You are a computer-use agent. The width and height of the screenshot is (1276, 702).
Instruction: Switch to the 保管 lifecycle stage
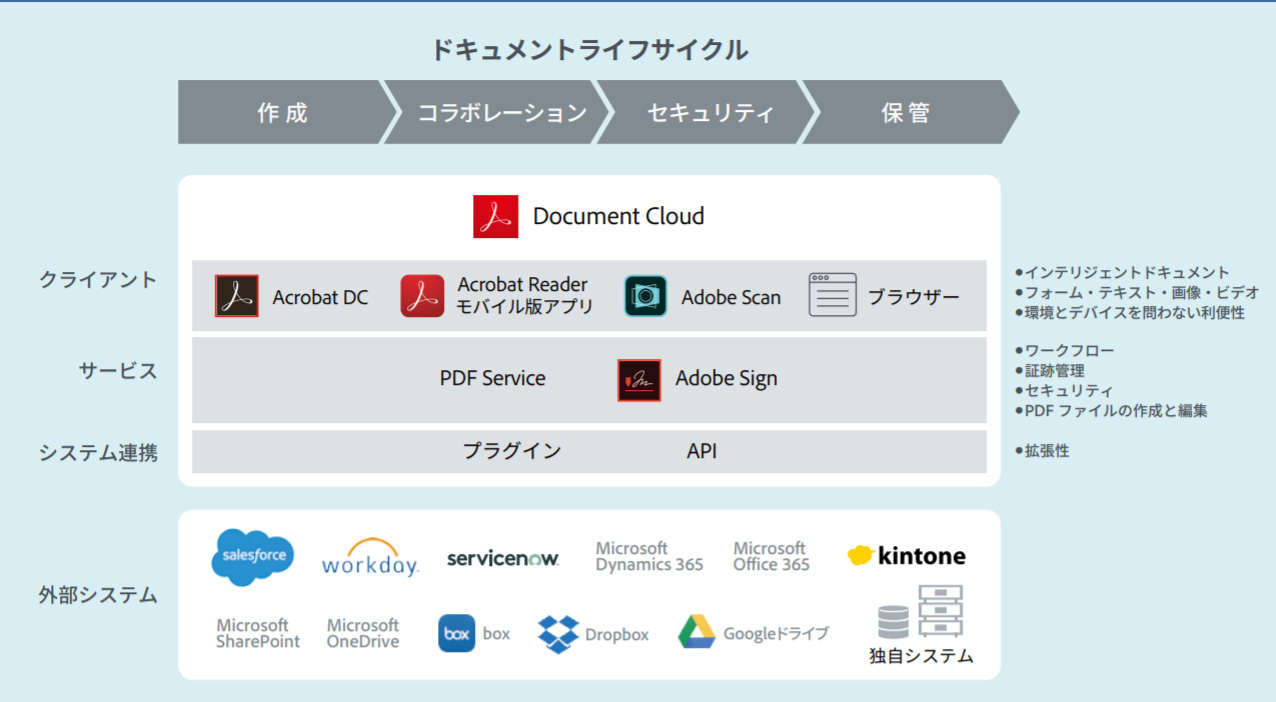pos(911,112)
